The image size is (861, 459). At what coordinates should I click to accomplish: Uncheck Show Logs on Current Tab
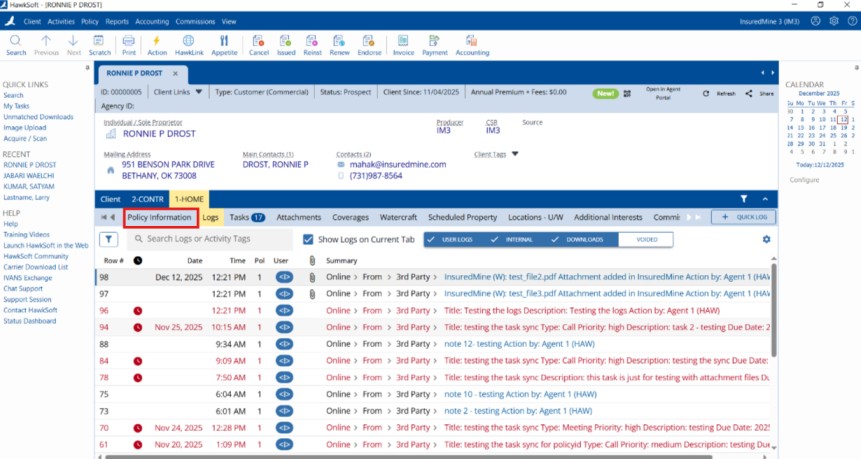(x=309, y=240)
